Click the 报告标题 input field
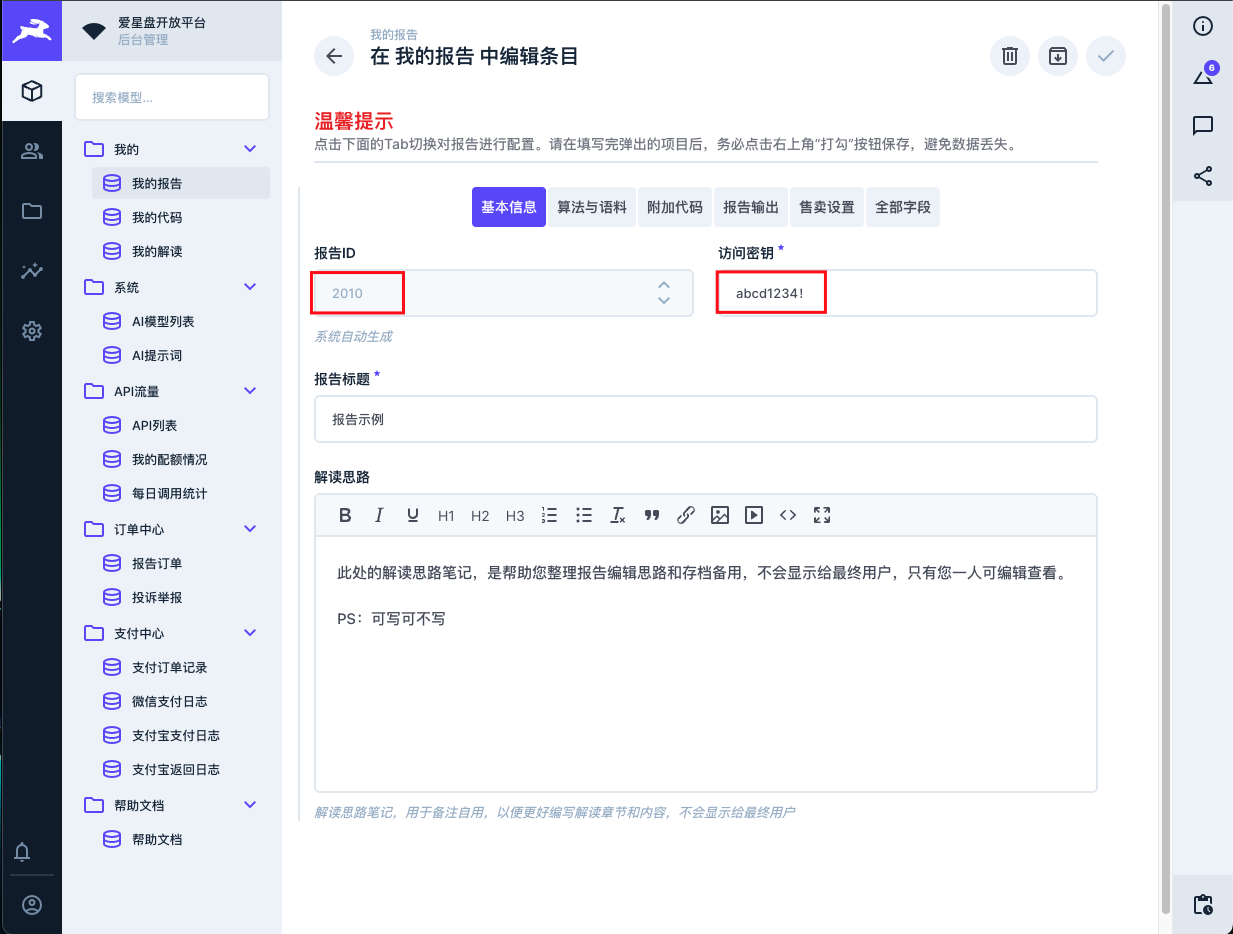The height and width of the screenshot is (934, 1233). (x=705, y=419)
